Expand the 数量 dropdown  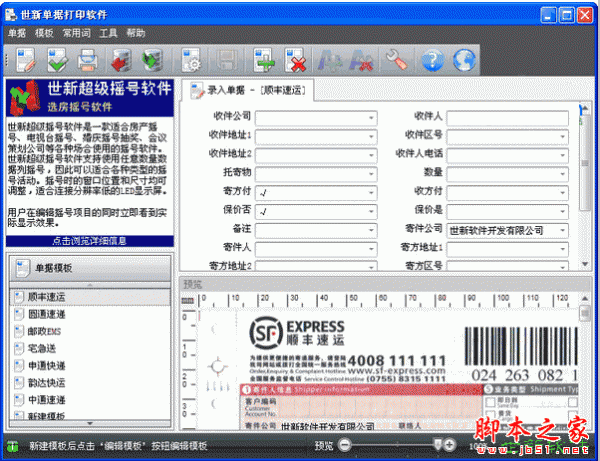pyautogui.click(x=562, y=174)
